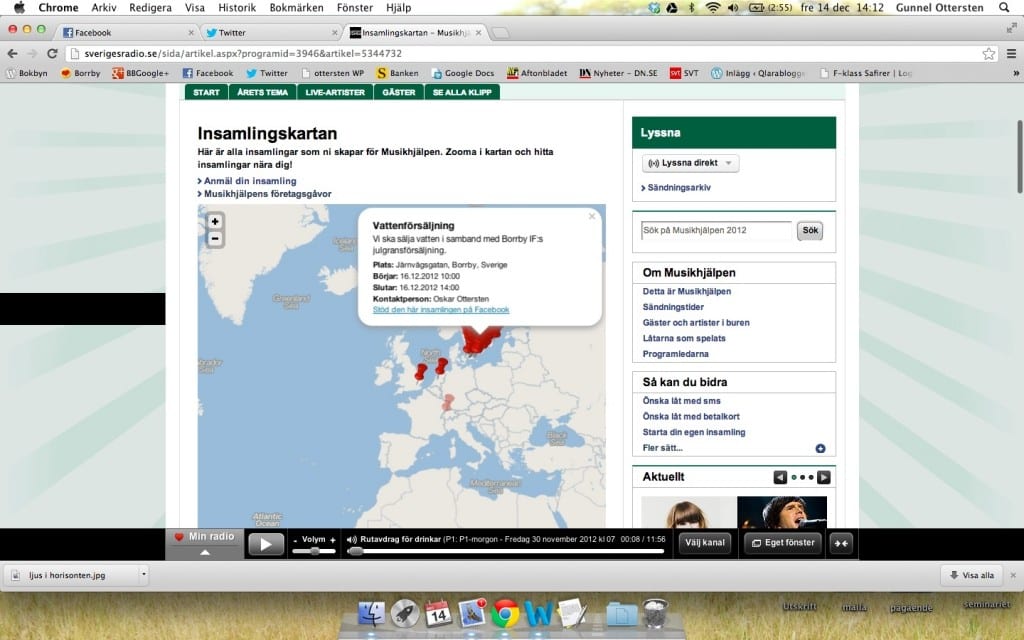The height and width of the screenshot is (640, 1024).
Task: Reload the page in Chrome toolbar
Action: pos(53,53)
